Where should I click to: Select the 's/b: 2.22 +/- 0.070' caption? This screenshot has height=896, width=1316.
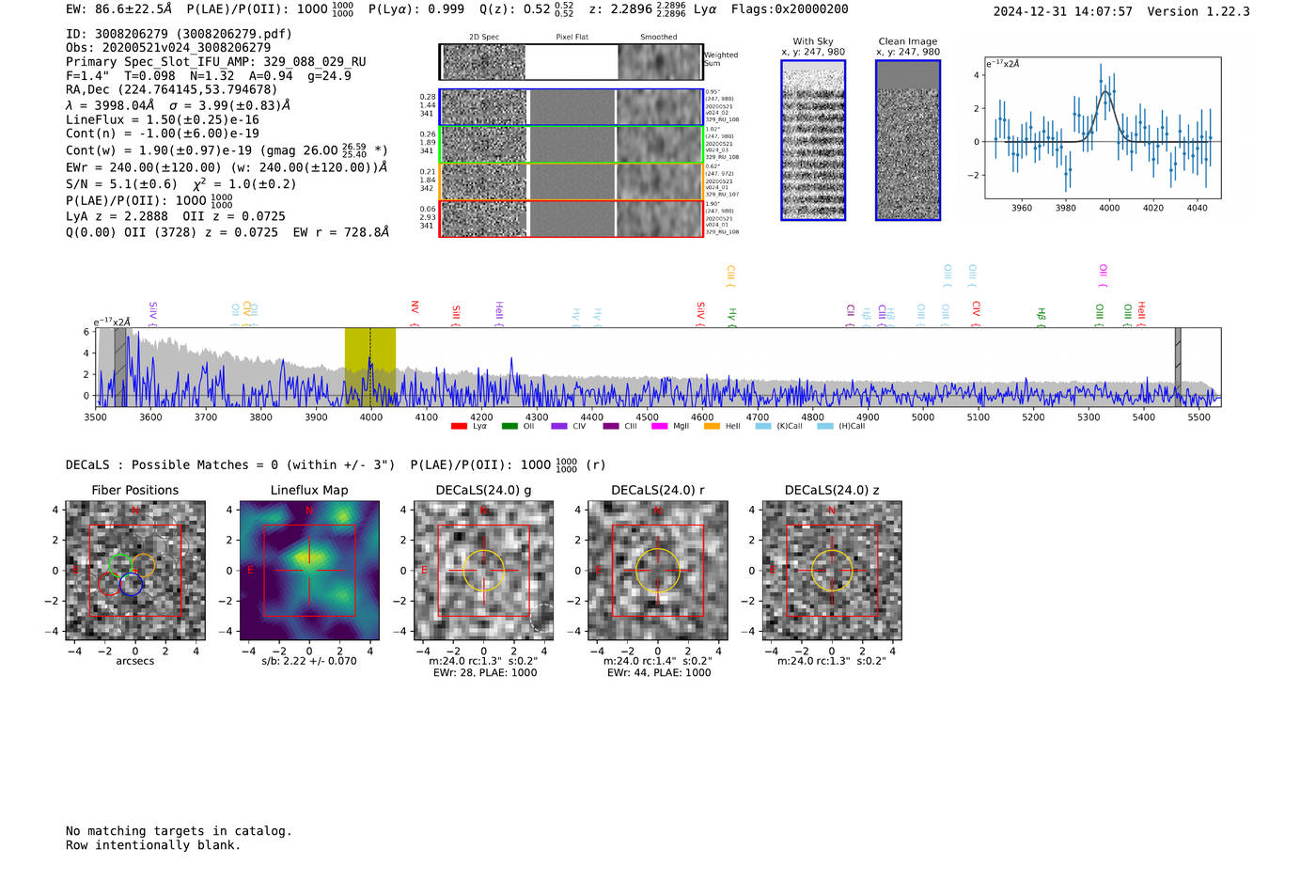tap(309, 661)
